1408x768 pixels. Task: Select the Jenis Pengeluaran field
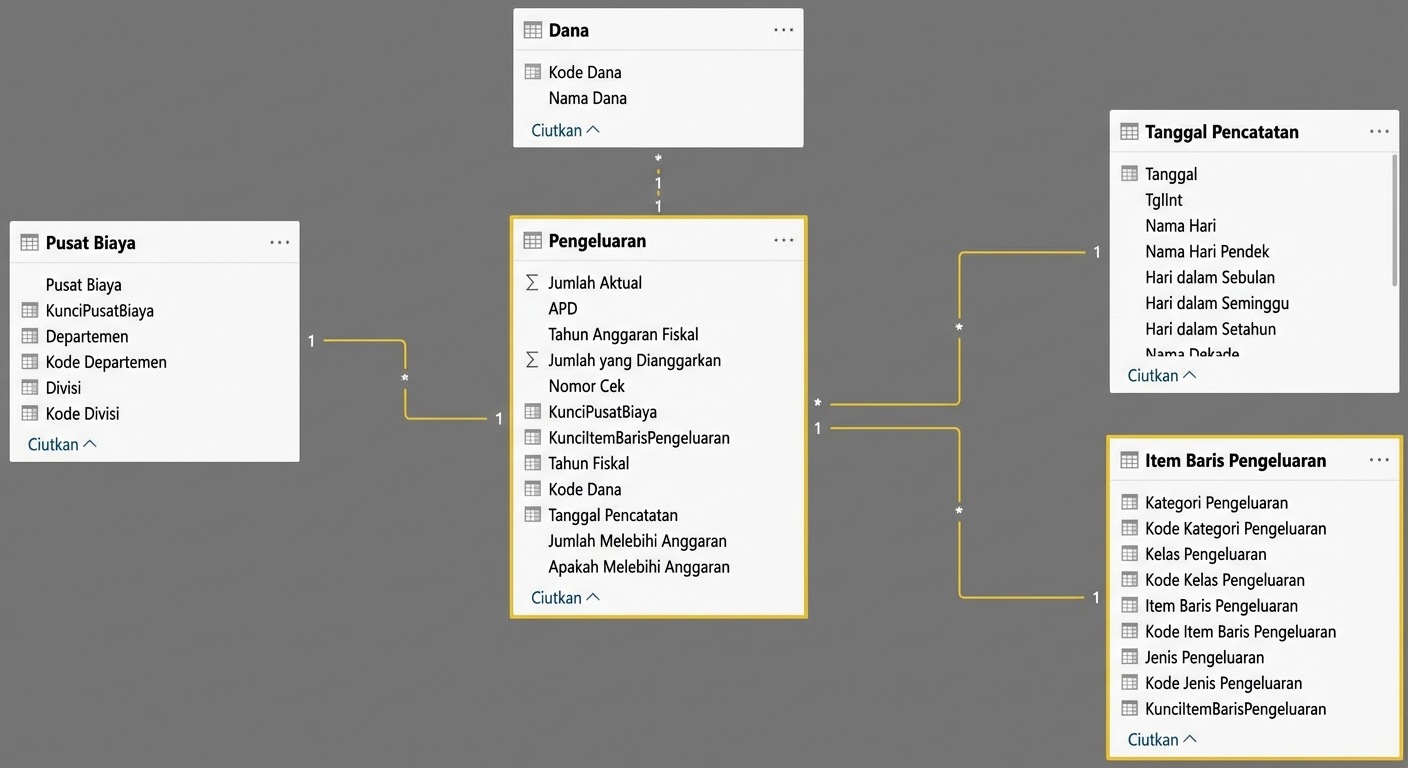(1204, 657)
